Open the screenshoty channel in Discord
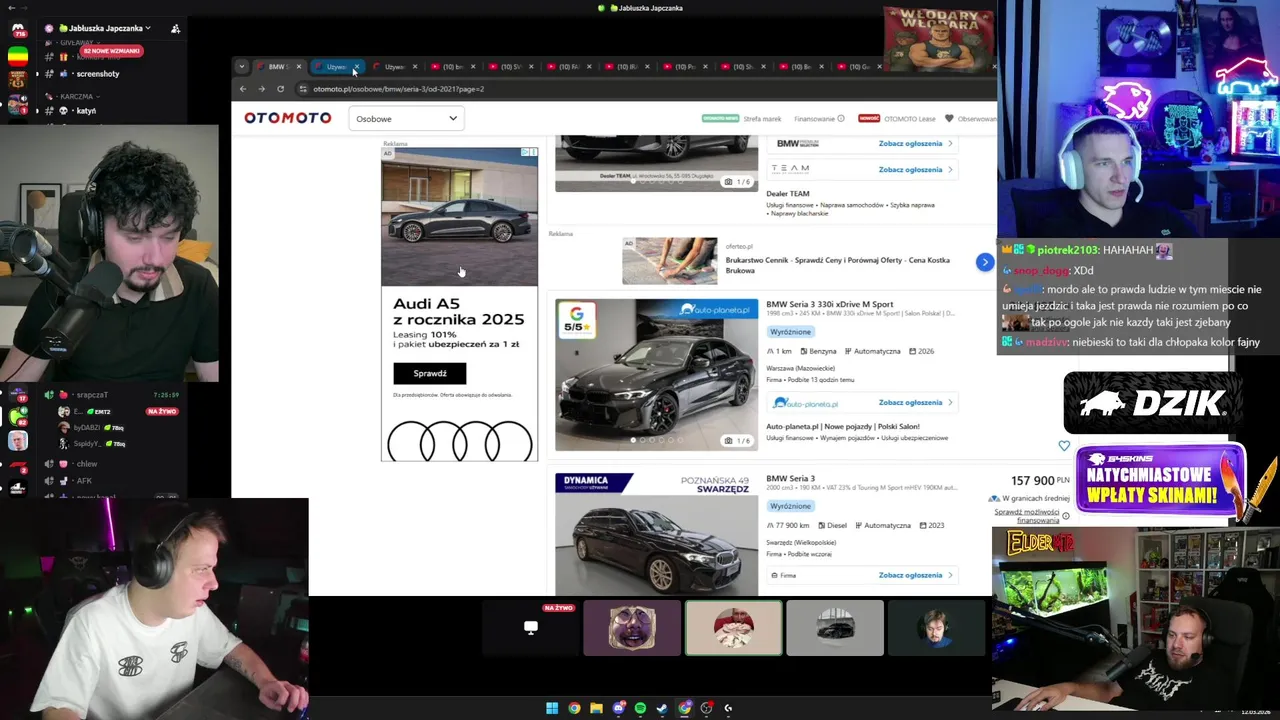 [x=98, y=74]
